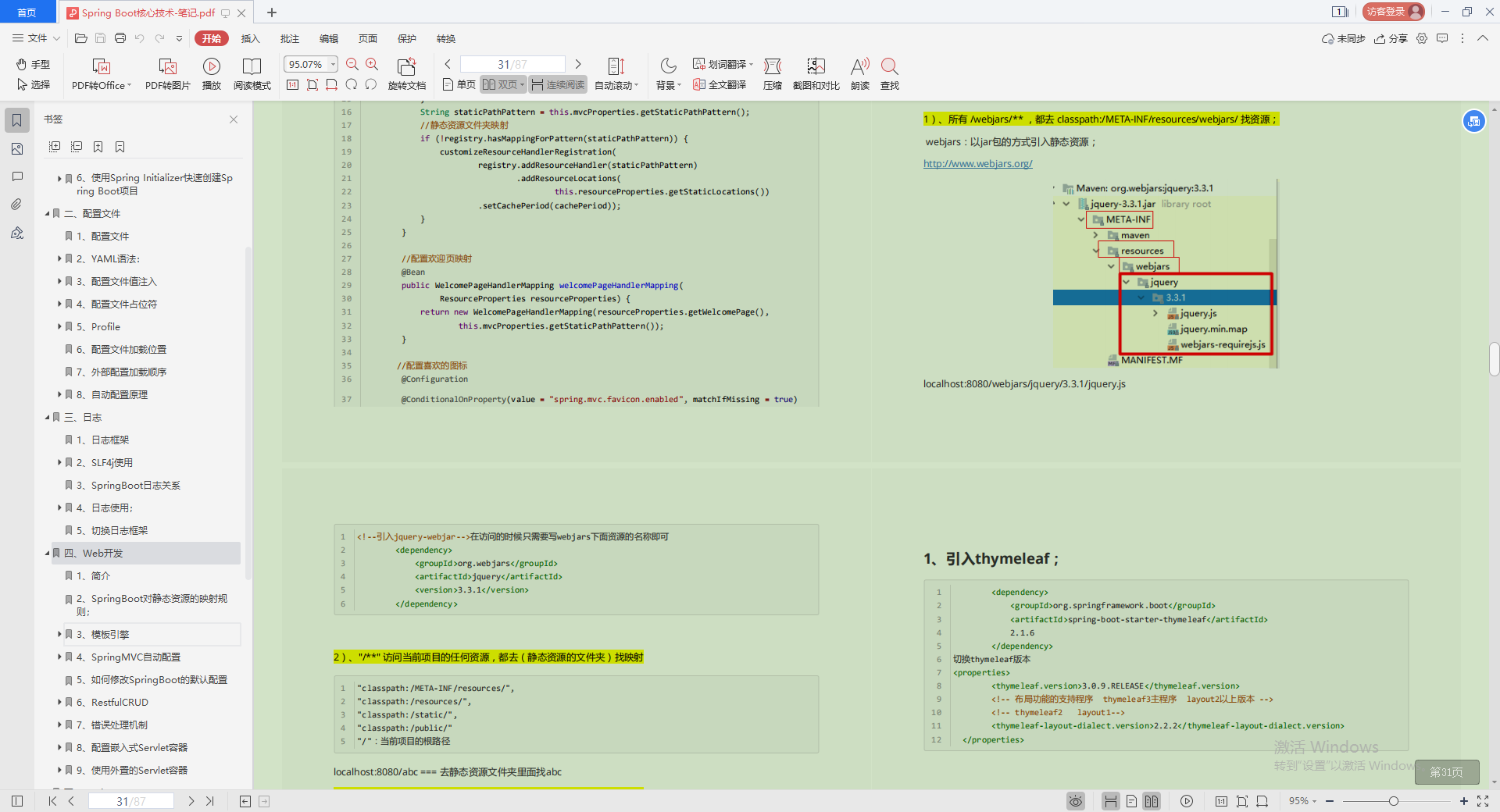Enable single page layout in status bar
This screenshot has width=1500, height=812.
(x=1131, y=801)
